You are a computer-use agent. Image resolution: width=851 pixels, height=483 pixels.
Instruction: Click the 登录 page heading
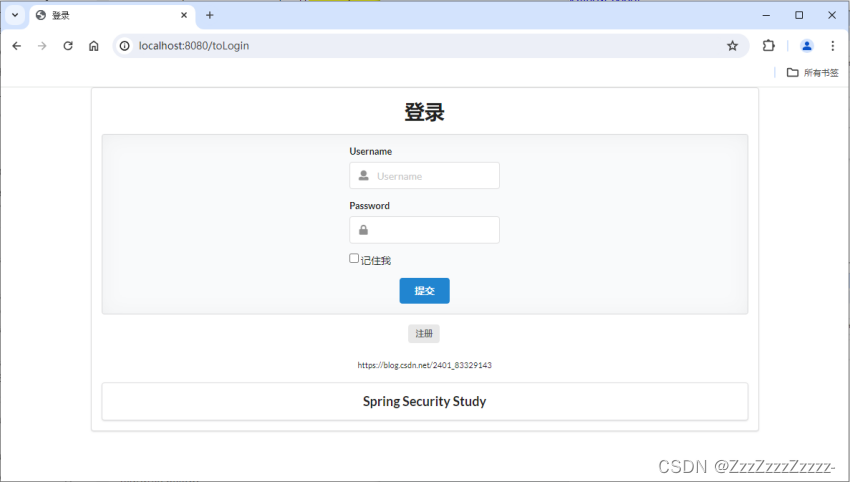(424, 112)
